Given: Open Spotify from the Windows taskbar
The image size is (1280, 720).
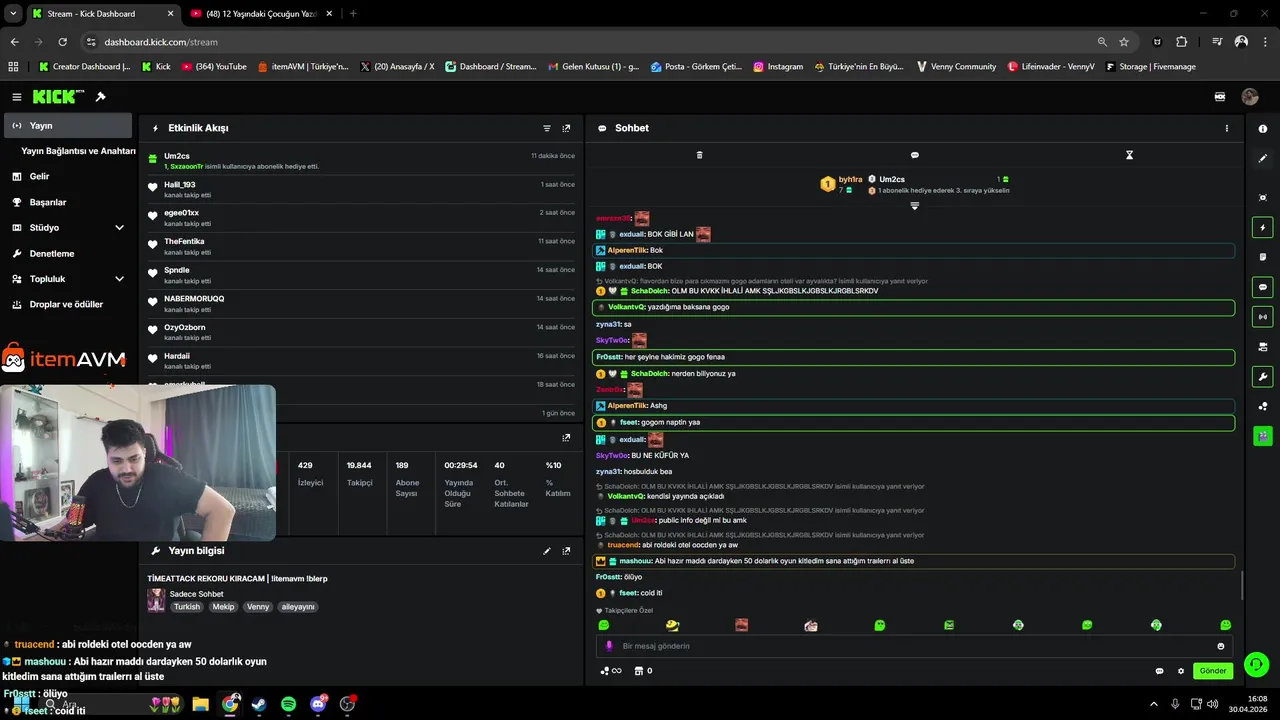Looking at the screenshot, I should click(288, 704).
